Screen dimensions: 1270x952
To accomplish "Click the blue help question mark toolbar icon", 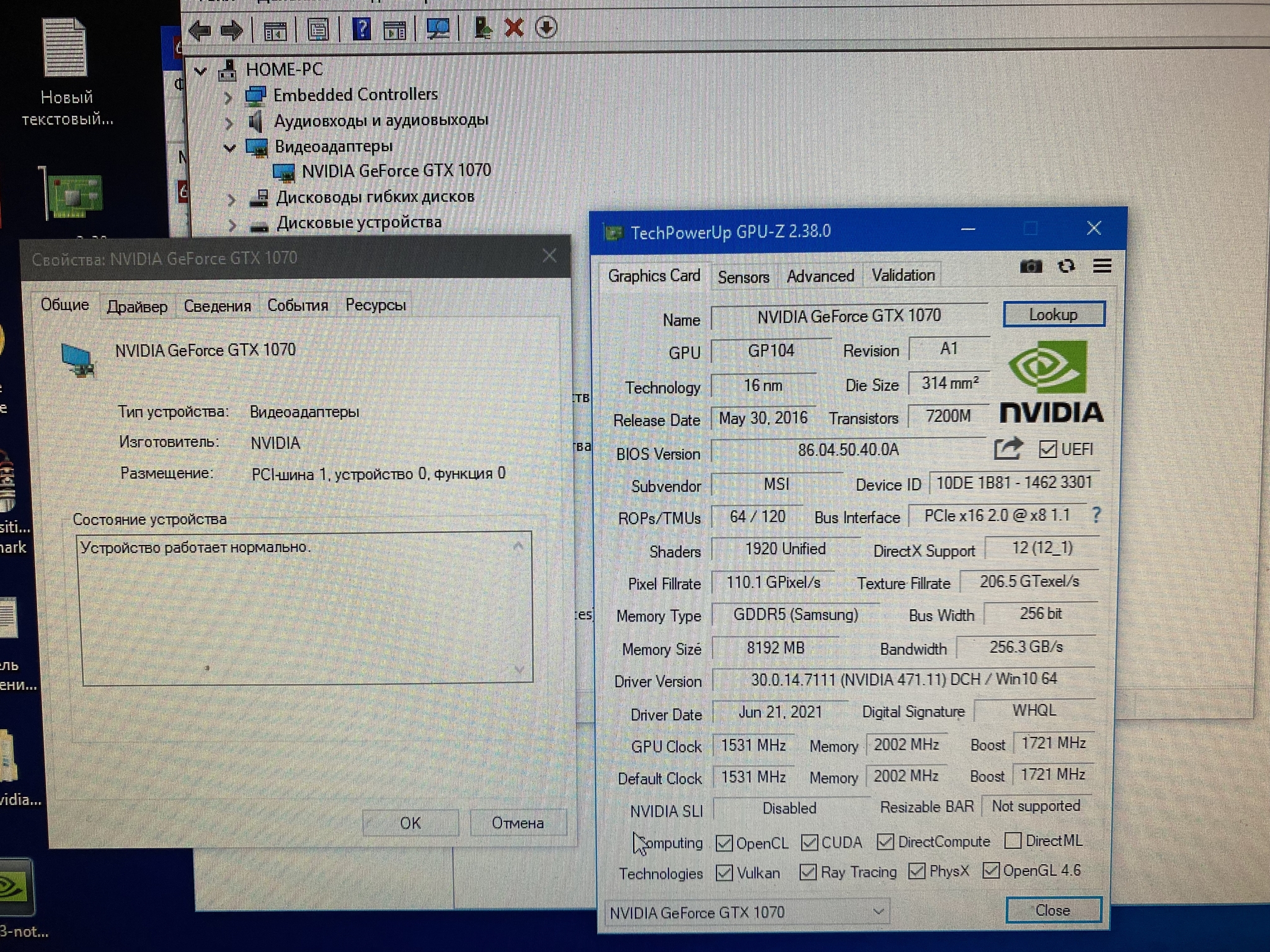I will click(x=362, y=29).
